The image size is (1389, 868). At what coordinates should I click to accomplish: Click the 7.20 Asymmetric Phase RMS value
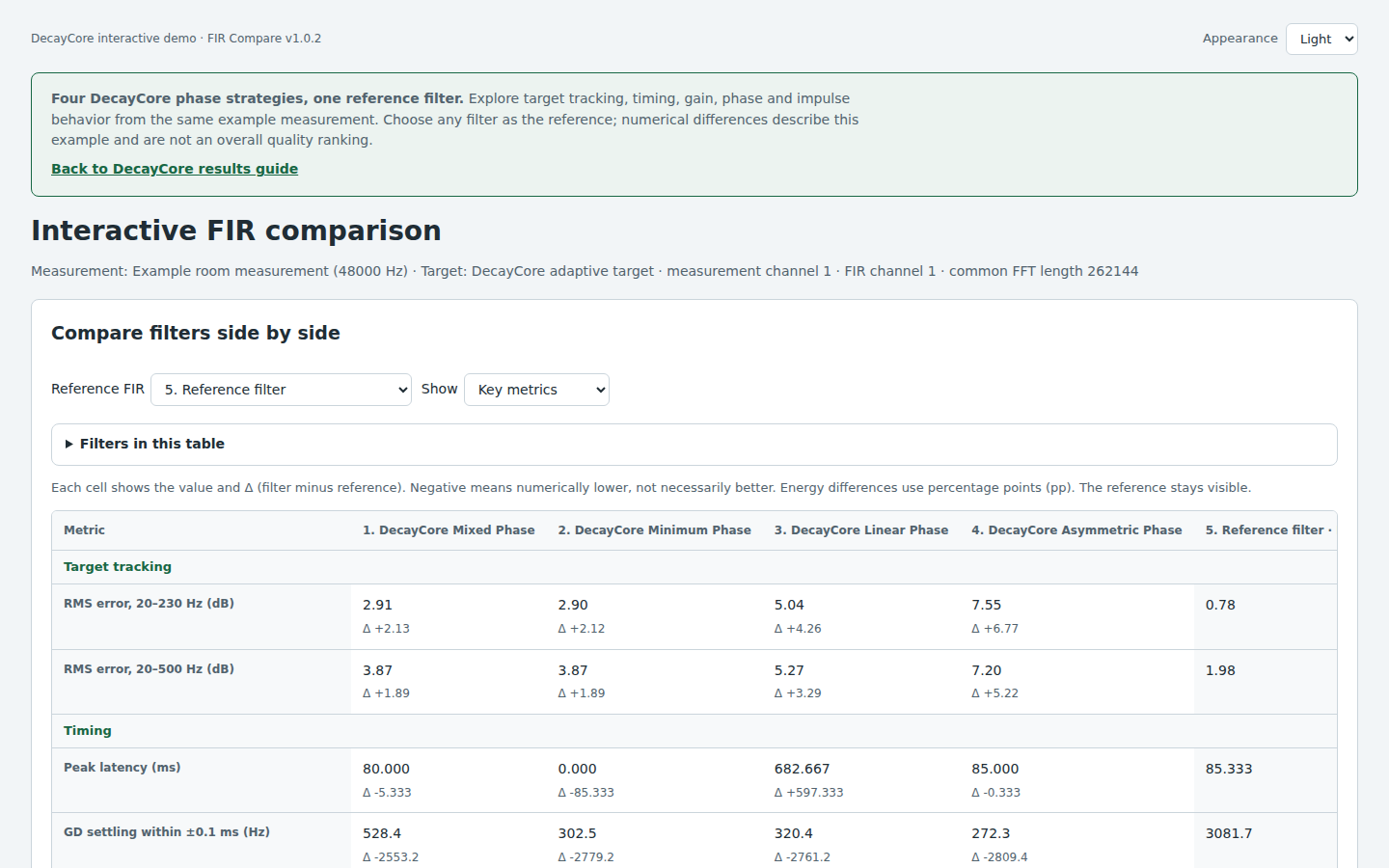coord(987,670)
